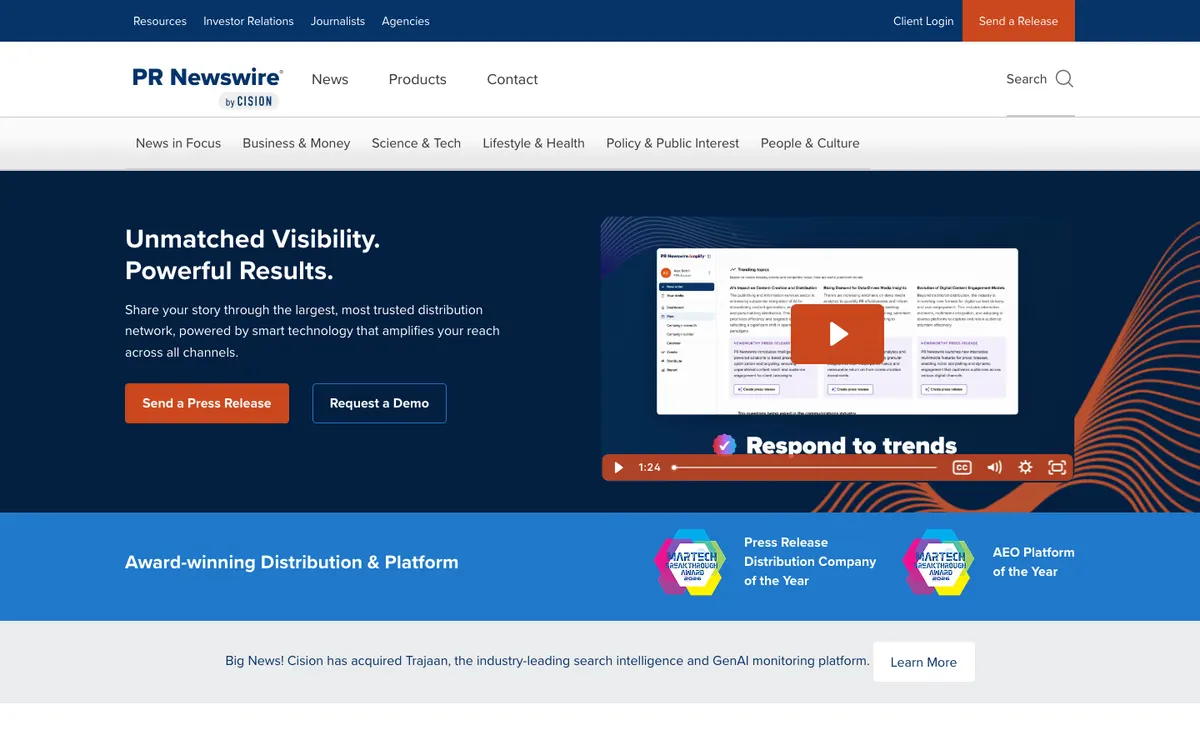Image resolution: width=1200 pixels, height=750 pixels.
Task: Open the Contact menu
Action: [x=512, y=79]
